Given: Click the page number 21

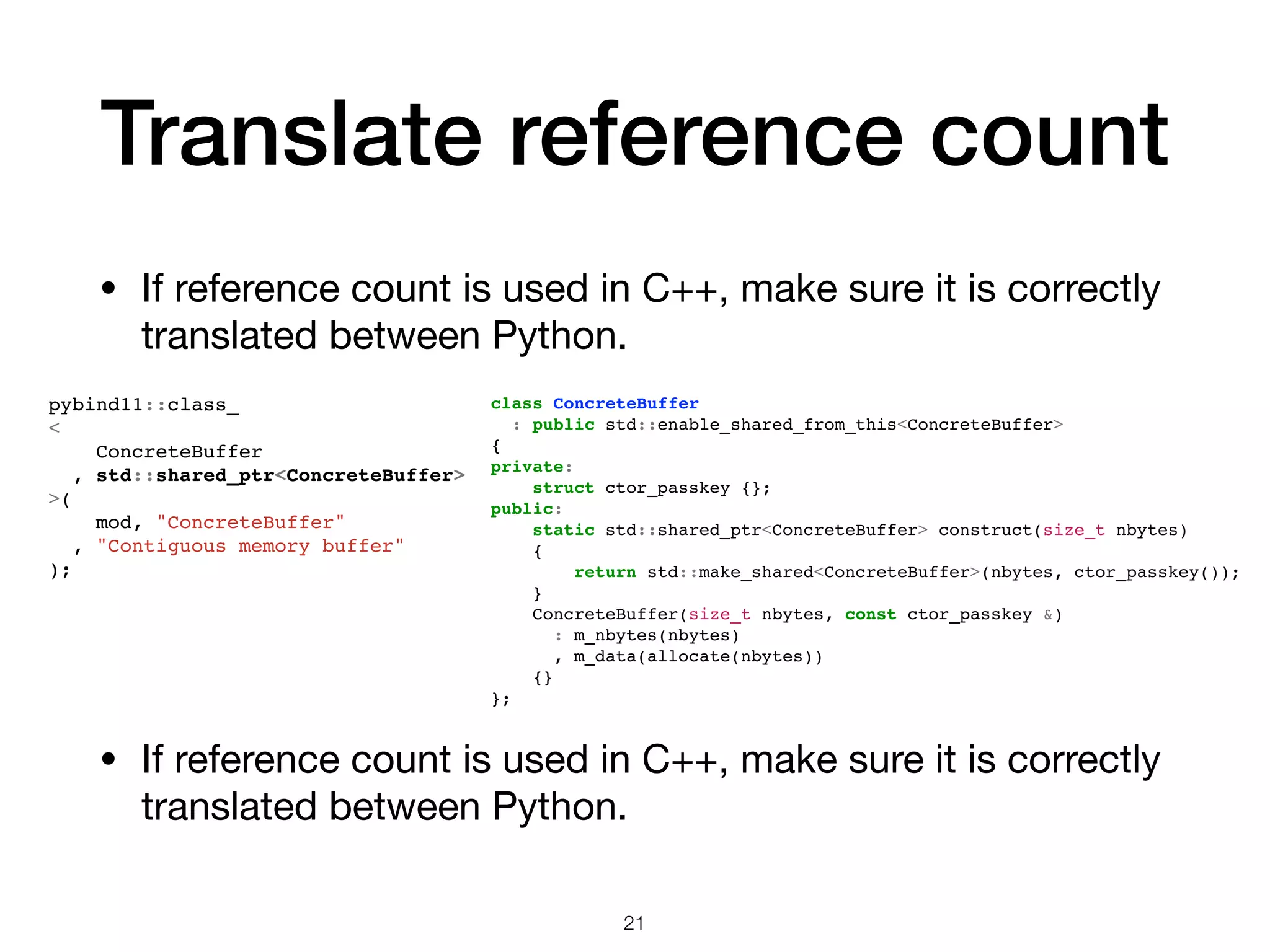Looking at the screenshot, I should coord(633,923).
